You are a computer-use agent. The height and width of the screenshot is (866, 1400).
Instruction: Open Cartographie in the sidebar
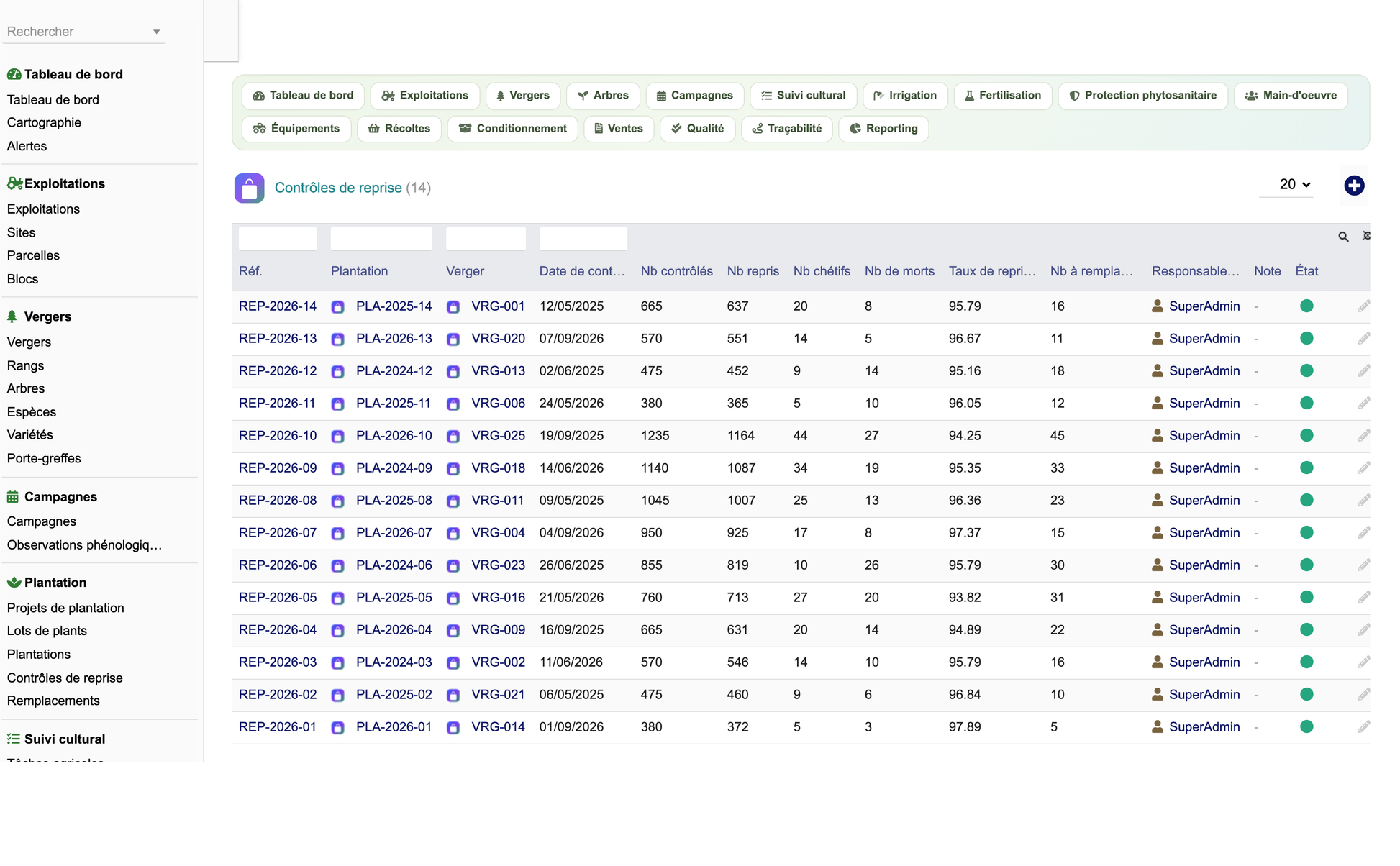click(44, 122)
